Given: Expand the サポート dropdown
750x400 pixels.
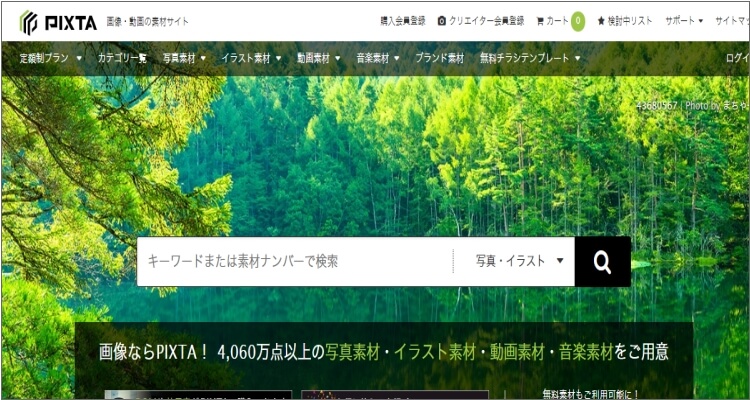Looking at the screenshot, I should (x=684, y=21).
